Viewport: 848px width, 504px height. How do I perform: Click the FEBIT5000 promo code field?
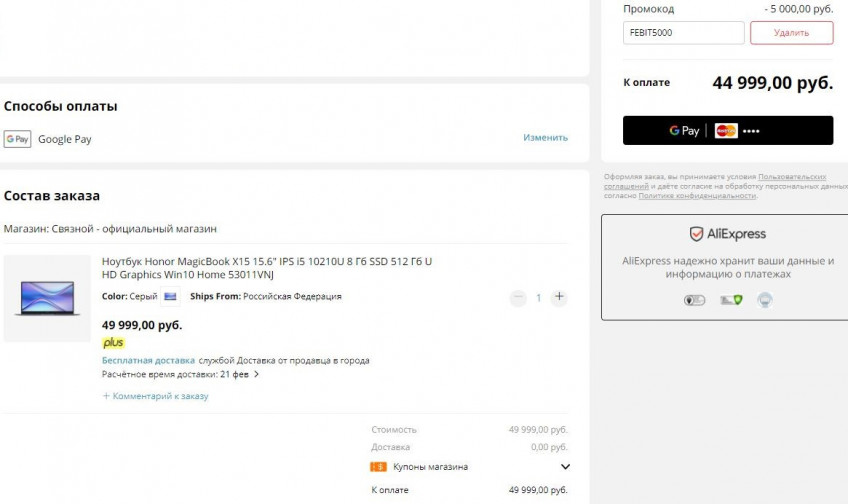tap(684, 33)
